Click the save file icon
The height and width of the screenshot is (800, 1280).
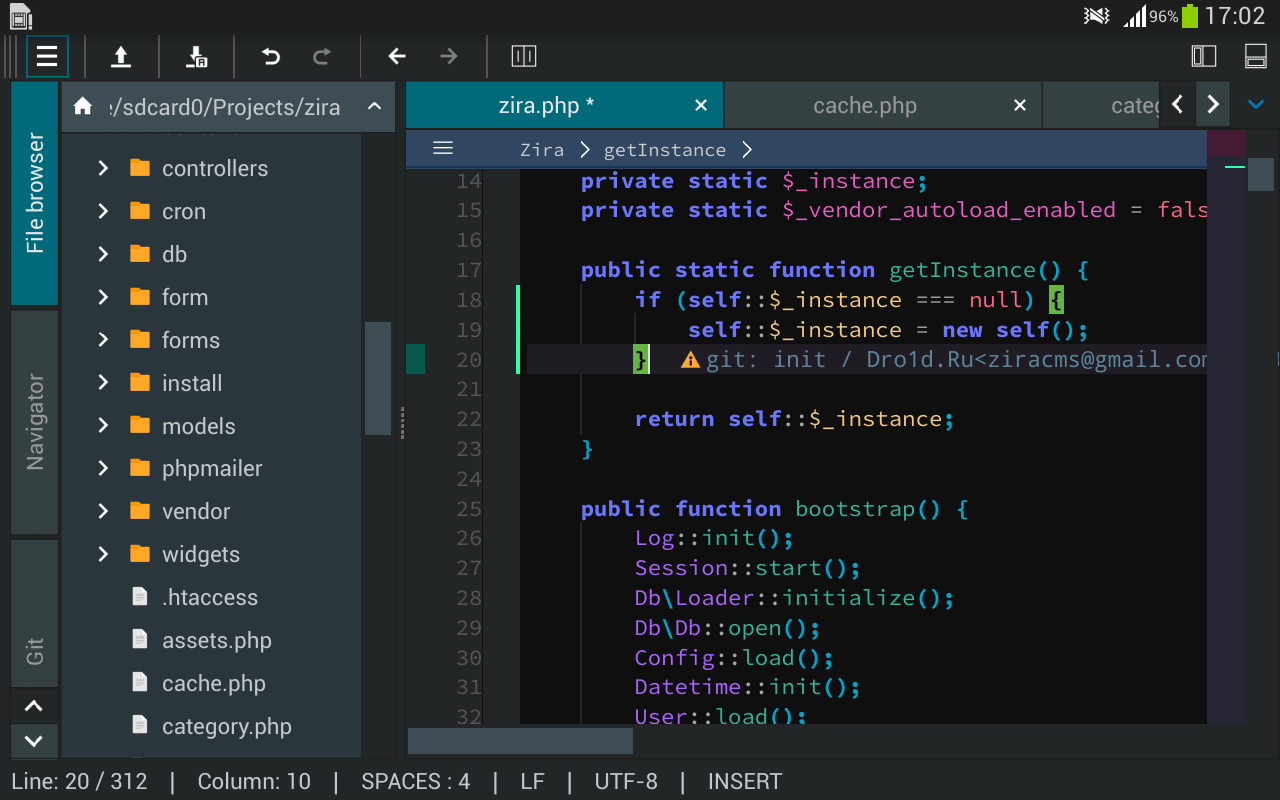click(197, 57)
